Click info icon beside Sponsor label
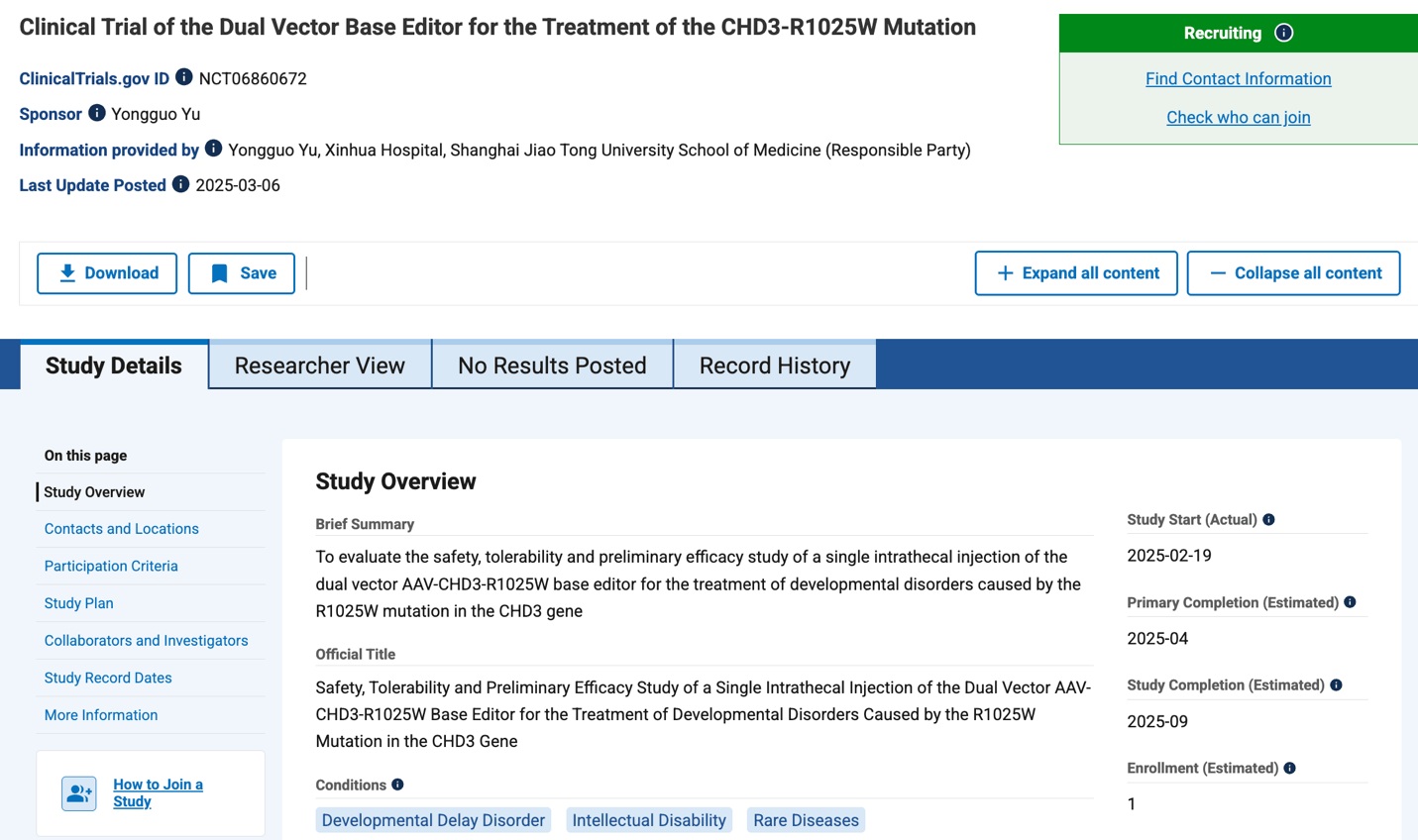The image size is (1418, 840). tap(97, 113)
